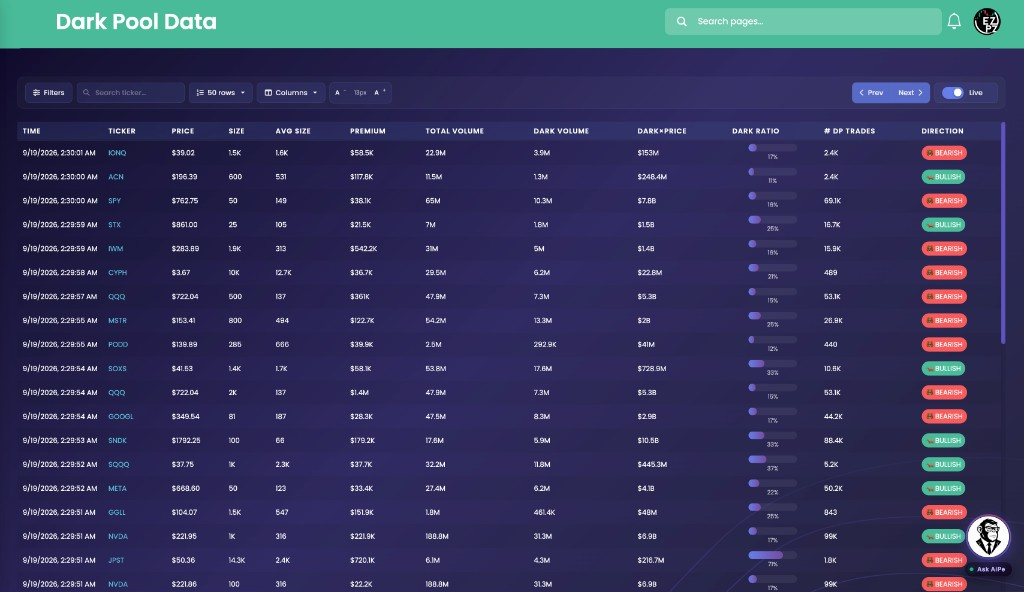
Task: Open the Filters panel
Action: coord(48,93)
